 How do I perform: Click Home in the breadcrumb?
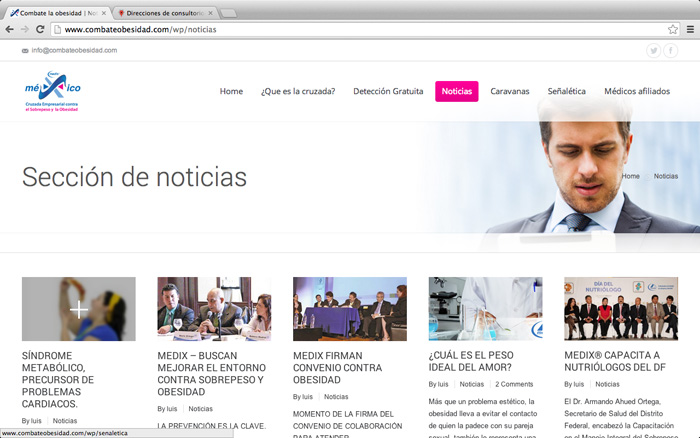point(630,176)
